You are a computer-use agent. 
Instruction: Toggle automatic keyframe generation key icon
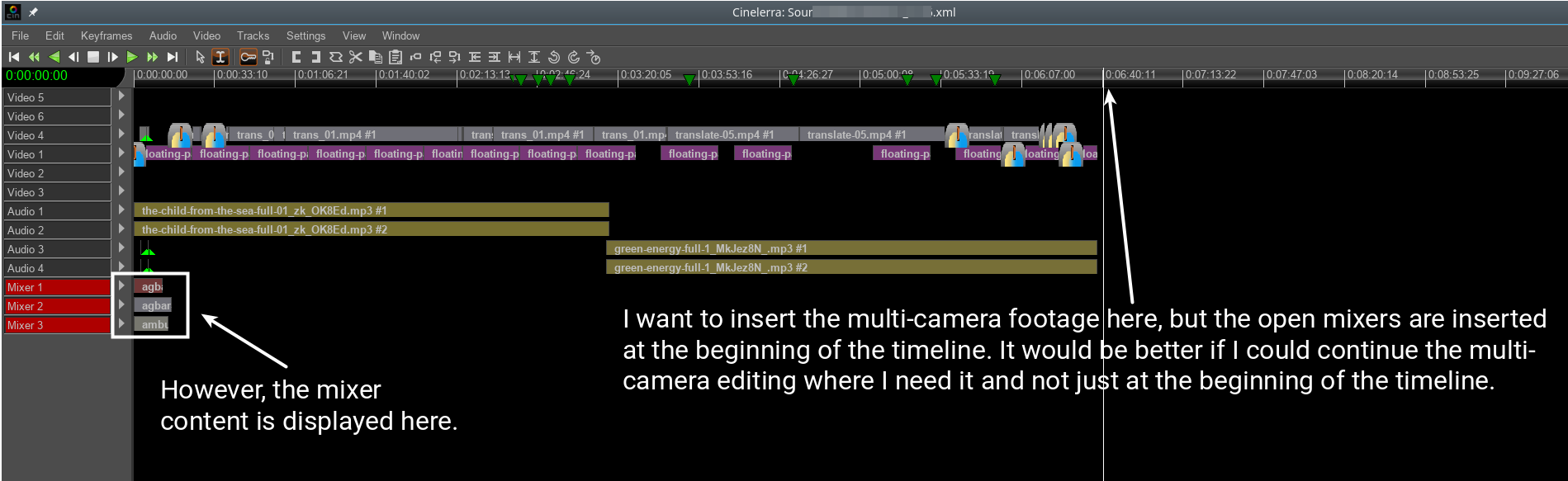tap(248, 57)
